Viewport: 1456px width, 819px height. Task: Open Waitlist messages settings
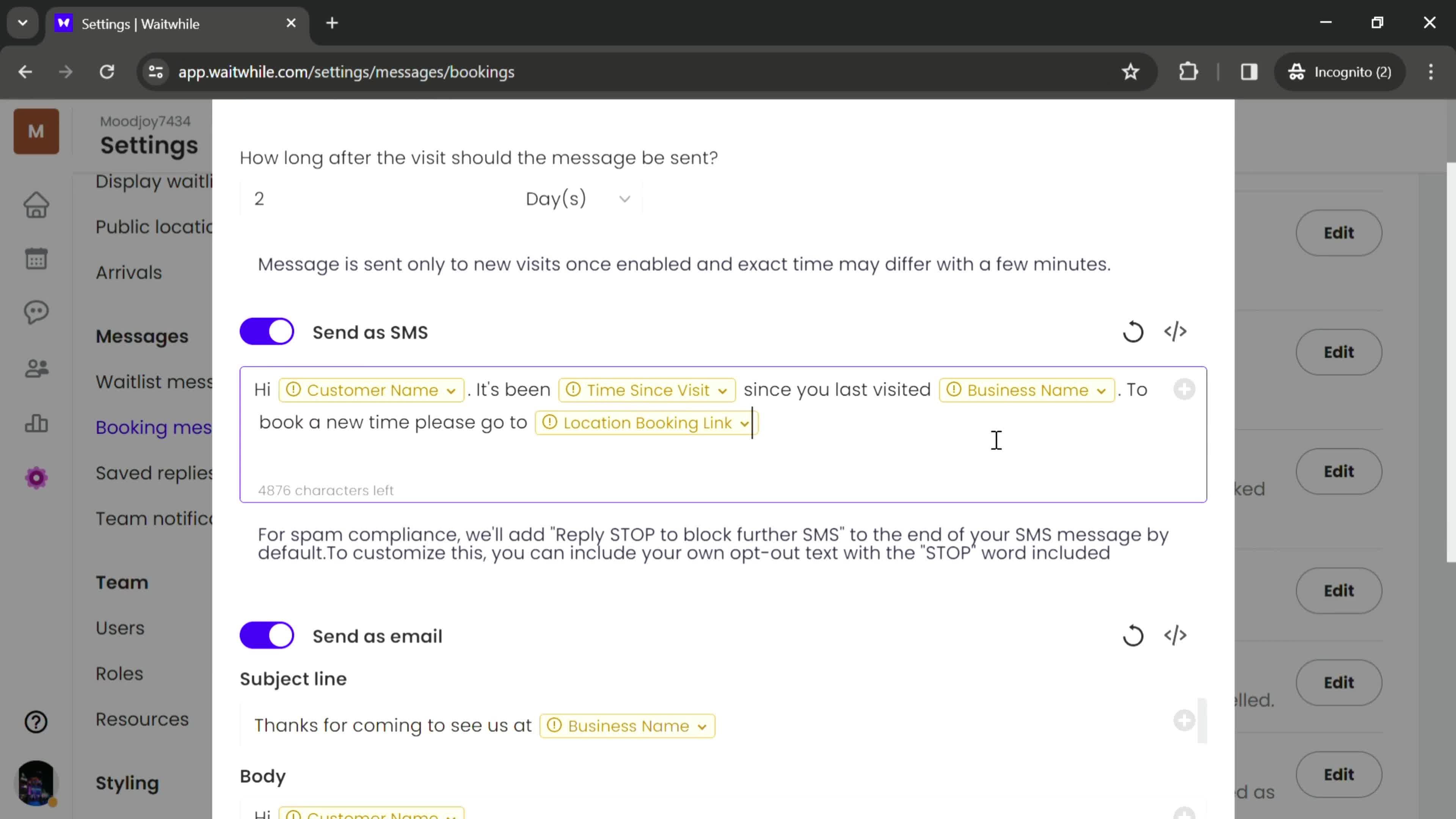tap(154, 381)
